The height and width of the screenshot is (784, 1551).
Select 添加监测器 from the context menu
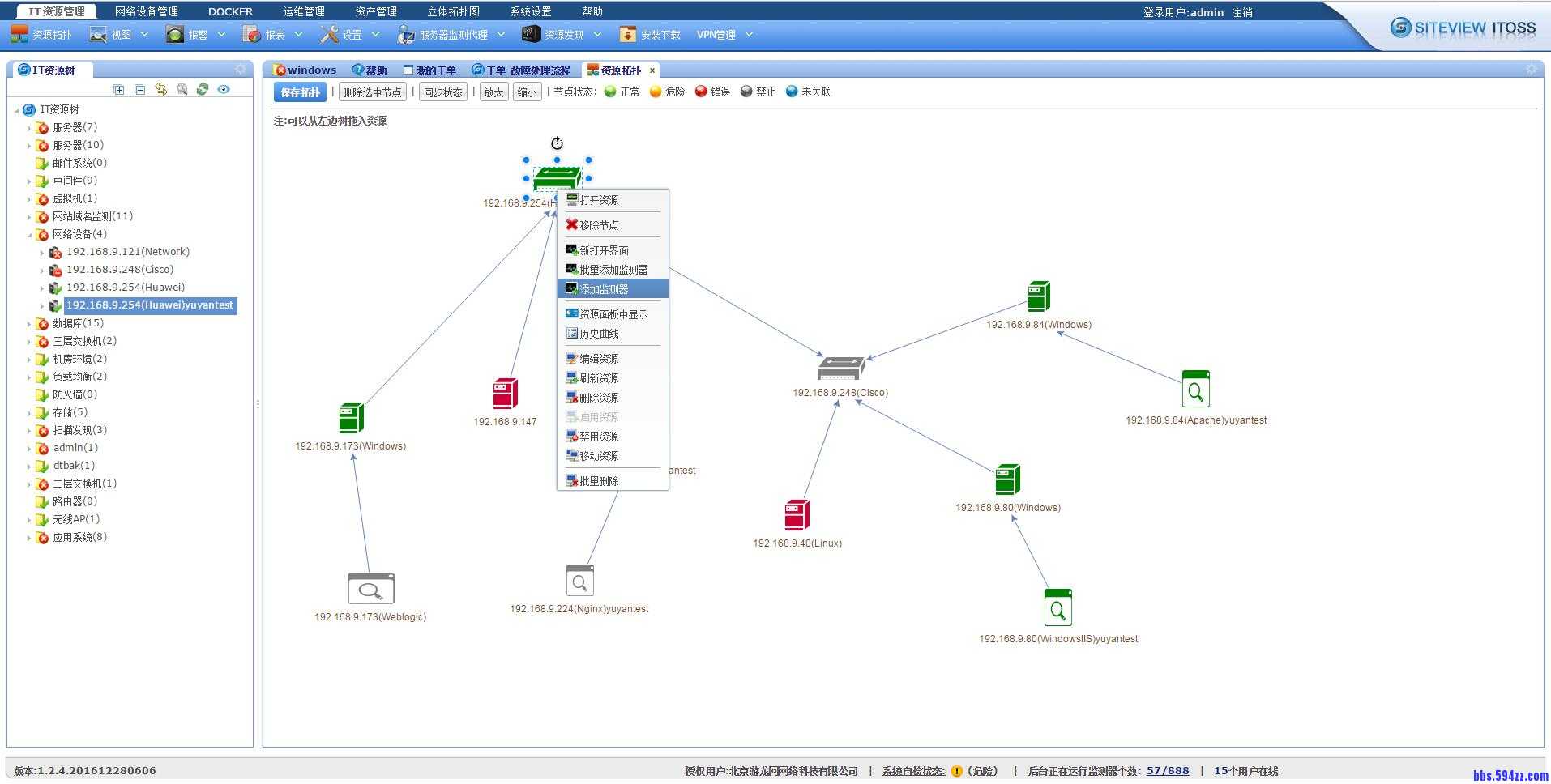(x=603, y=288)
